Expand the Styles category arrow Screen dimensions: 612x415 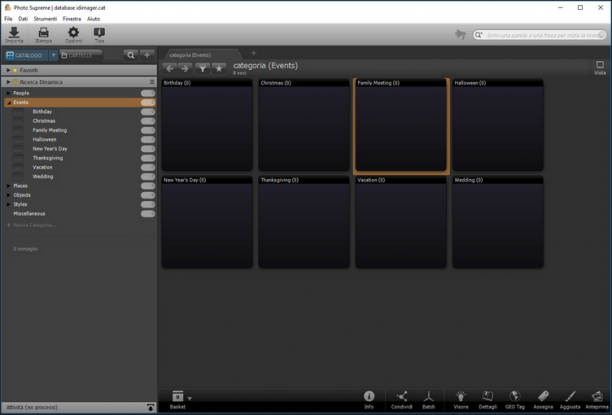(8, 204)
